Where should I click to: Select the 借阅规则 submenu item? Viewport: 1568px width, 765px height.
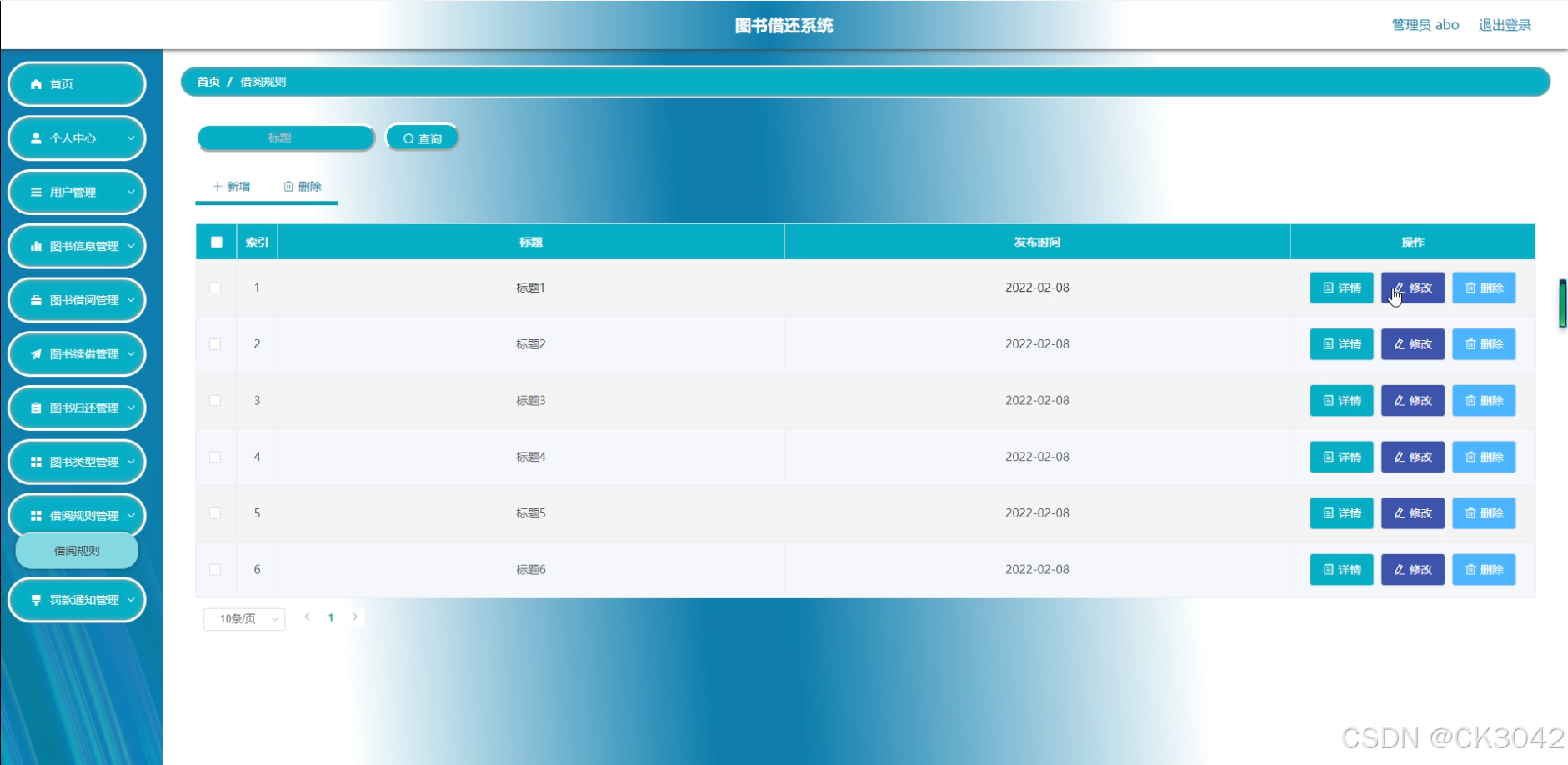pos(77,551)
